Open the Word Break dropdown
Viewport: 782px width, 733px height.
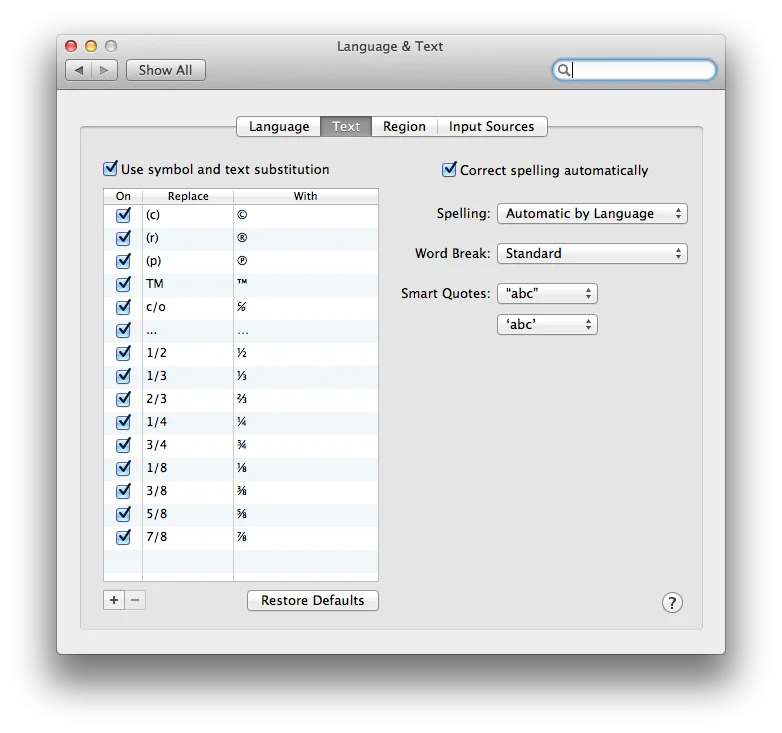[x=592, y=253]
